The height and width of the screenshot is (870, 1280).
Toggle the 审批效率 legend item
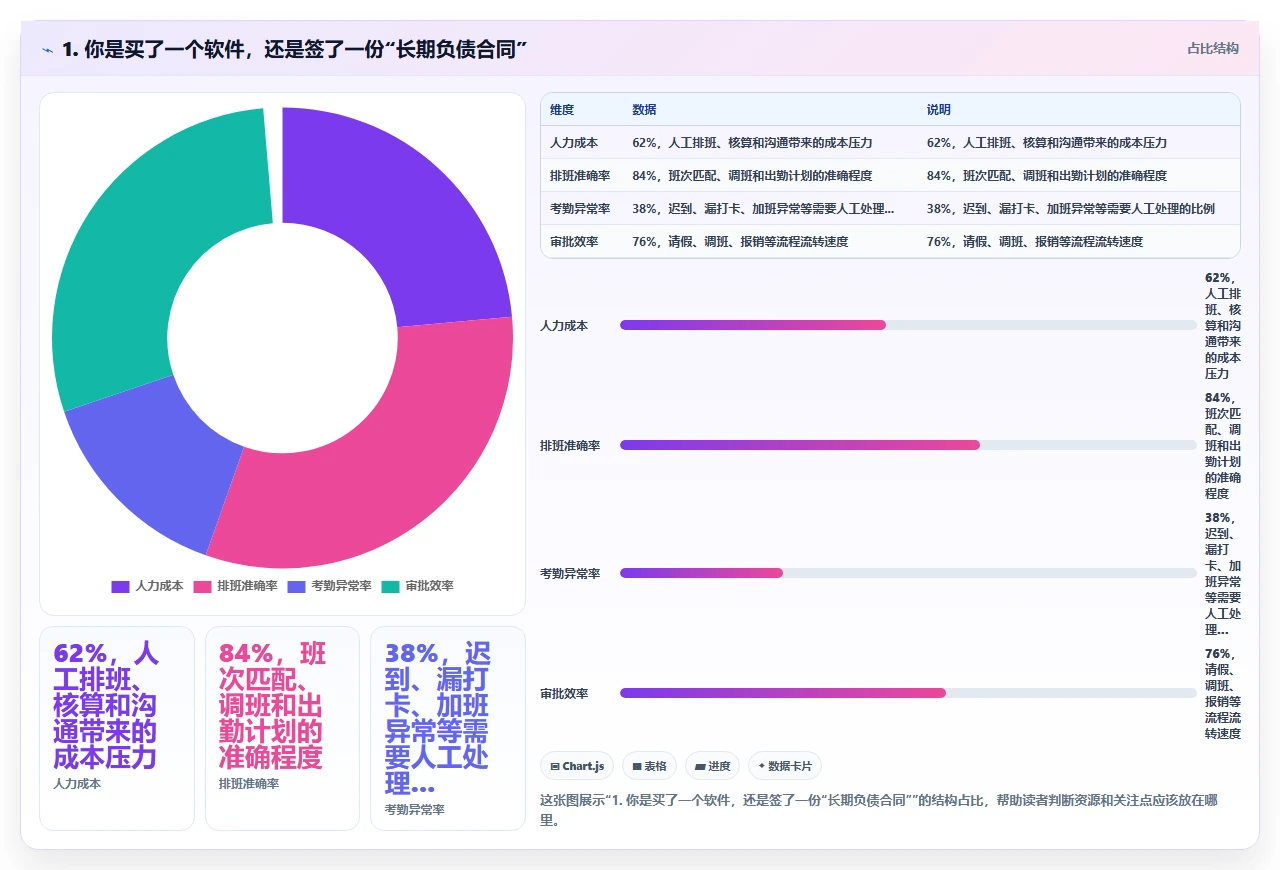tap(417, 586)
